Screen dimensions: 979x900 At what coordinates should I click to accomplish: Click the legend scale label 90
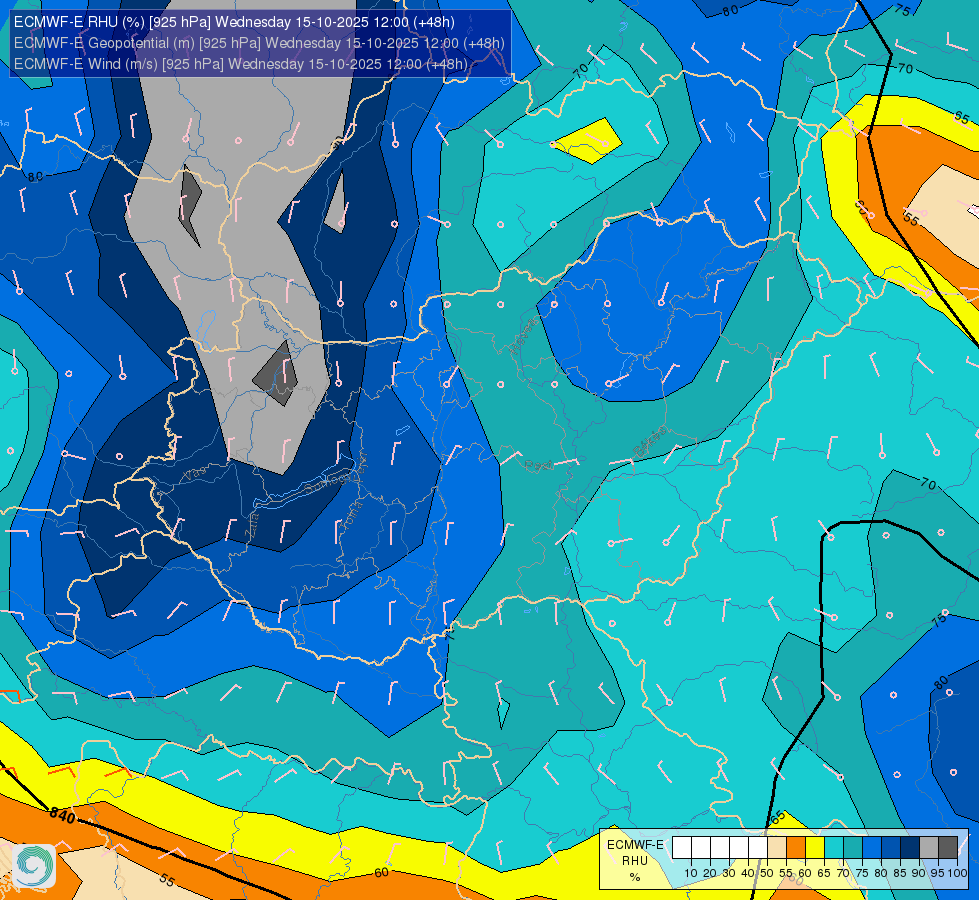click(x=918, y=873)
